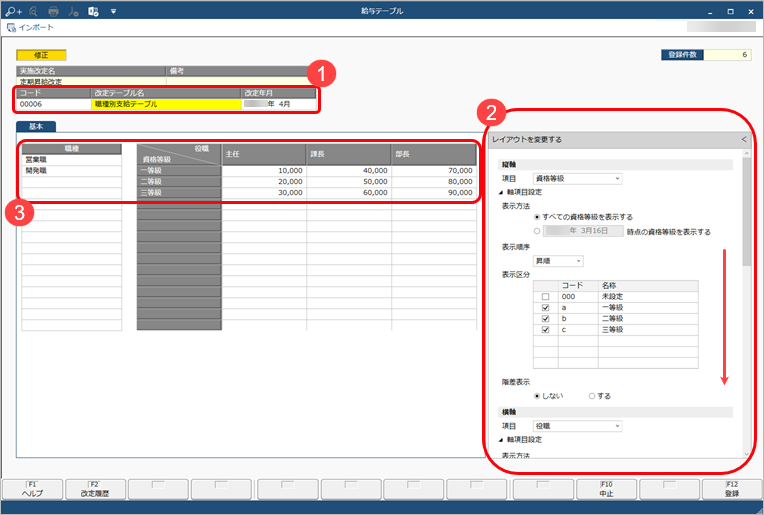Screen dimensions: 764x515
Task: Uncheck the 三等級 row checkbox
Action: click(x=545, y=330)
